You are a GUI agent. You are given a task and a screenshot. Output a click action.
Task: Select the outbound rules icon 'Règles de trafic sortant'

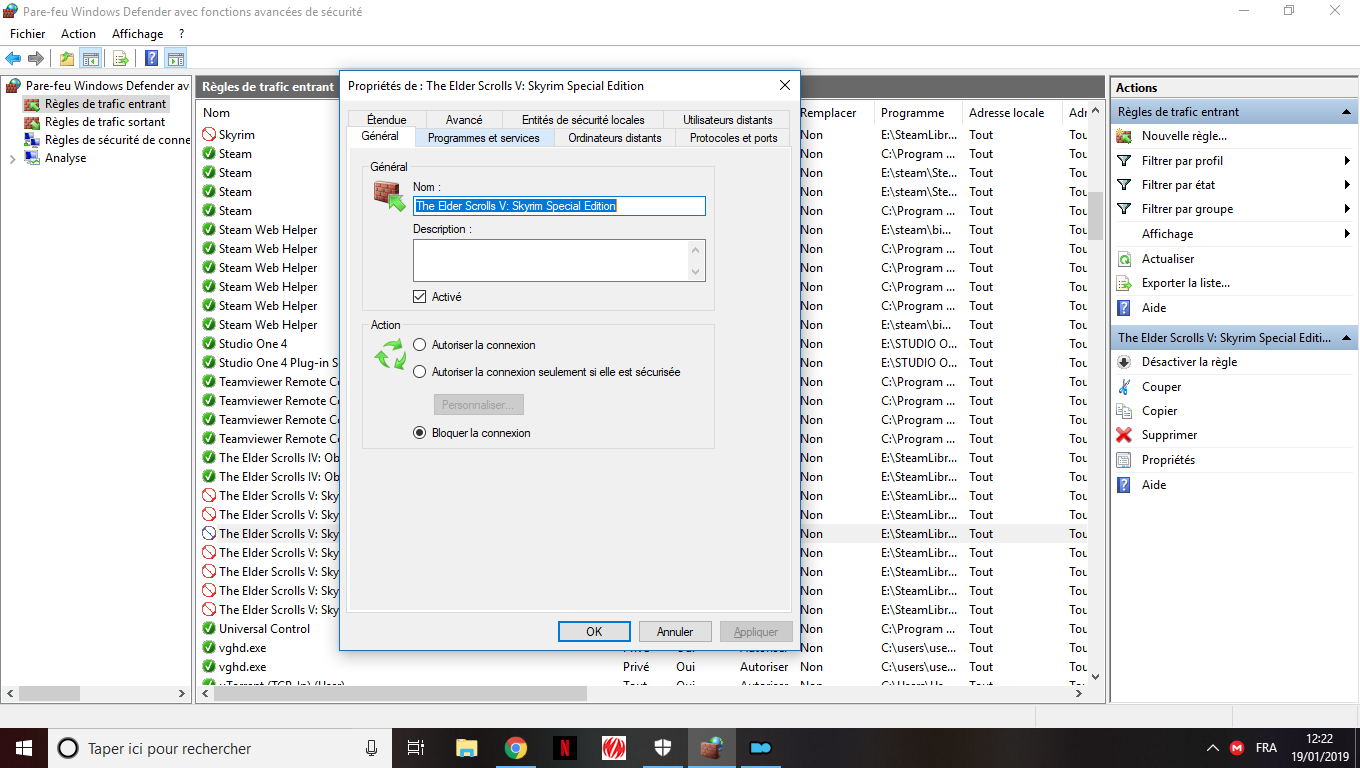tap(31, 122)
